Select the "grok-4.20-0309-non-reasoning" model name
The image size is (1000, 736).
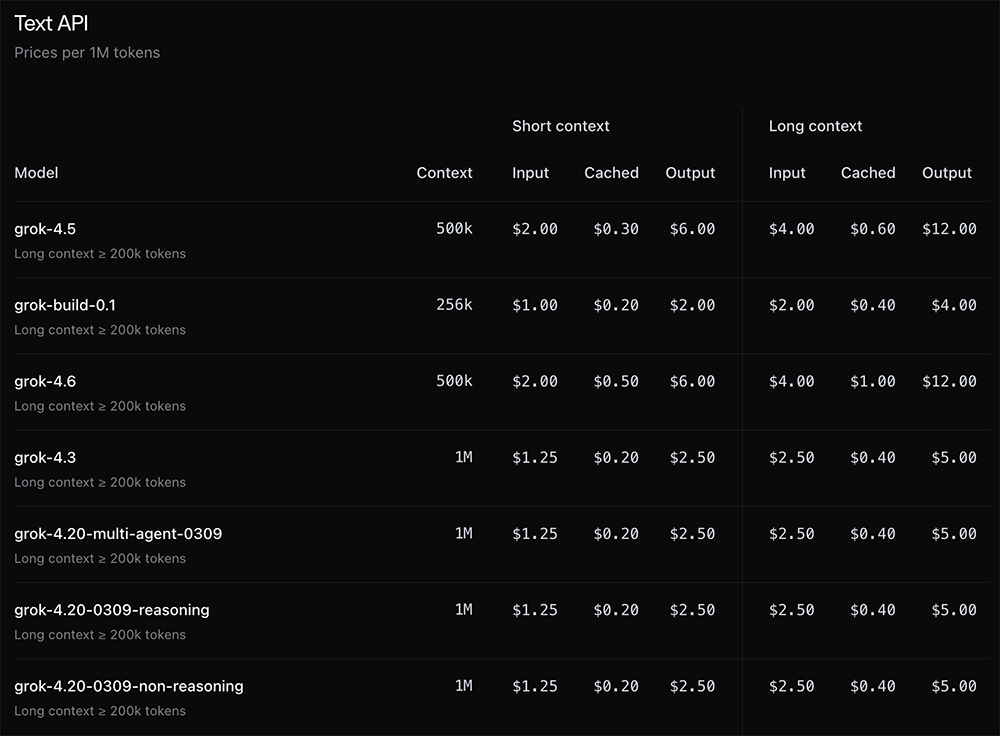point(129,686)
